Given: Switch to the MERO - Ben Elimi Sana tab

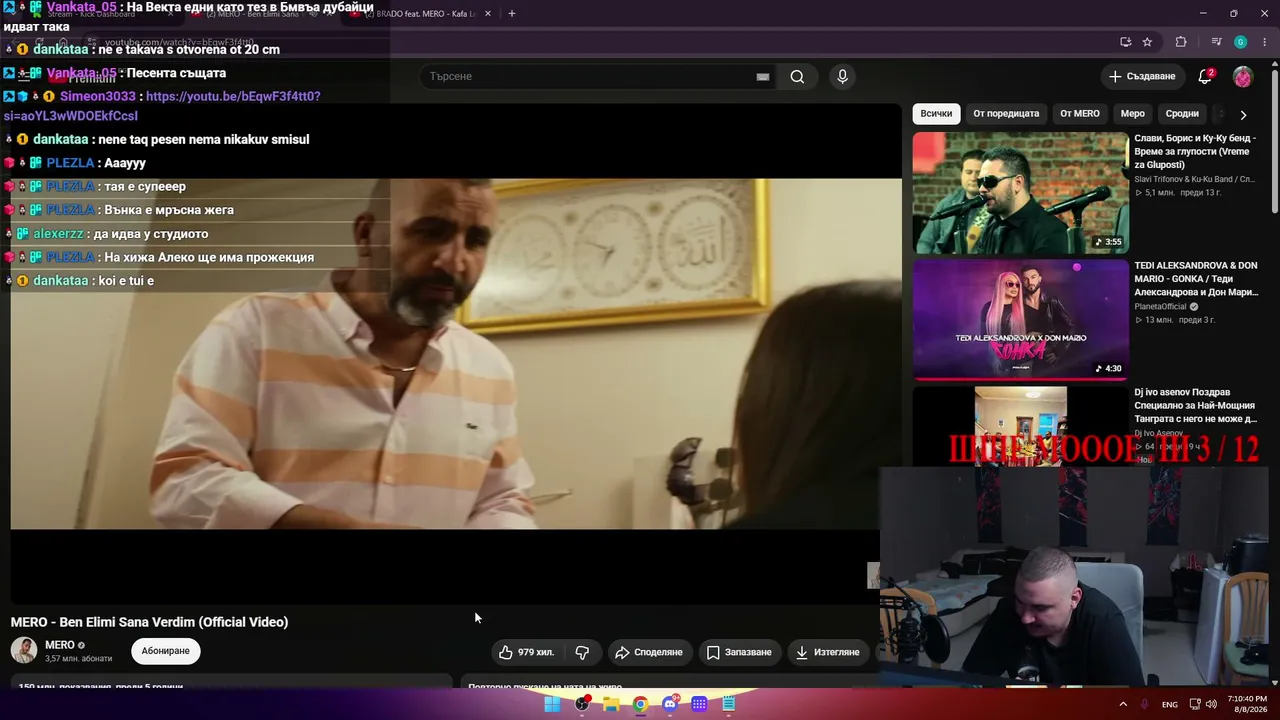Looking at the screenshot, I should pyautogui.click(x=260, y=14).
